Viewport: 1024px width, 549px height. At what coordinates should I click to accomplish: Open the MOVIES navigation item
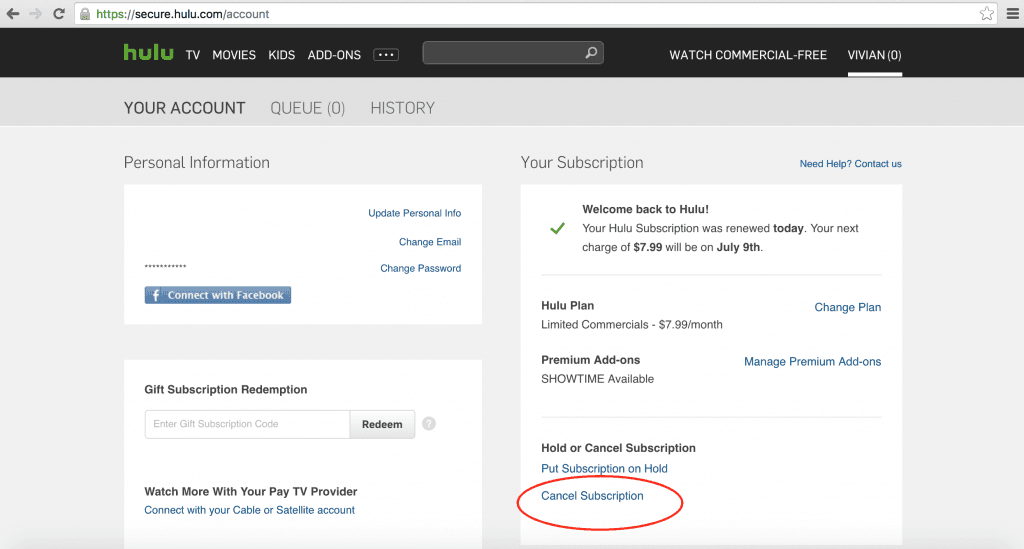(234, 55)
